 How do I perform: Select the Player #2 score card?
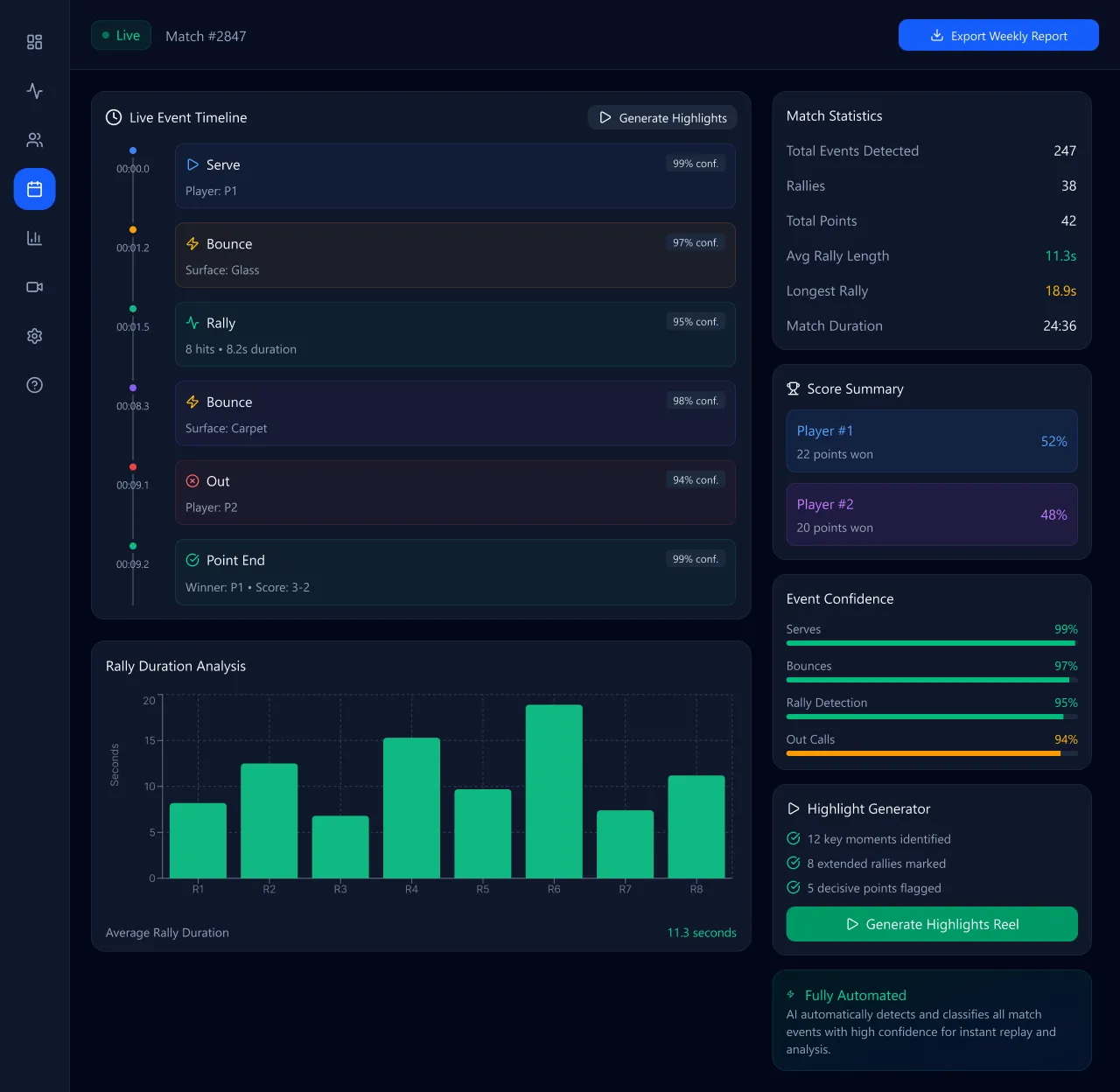[931, 514]
